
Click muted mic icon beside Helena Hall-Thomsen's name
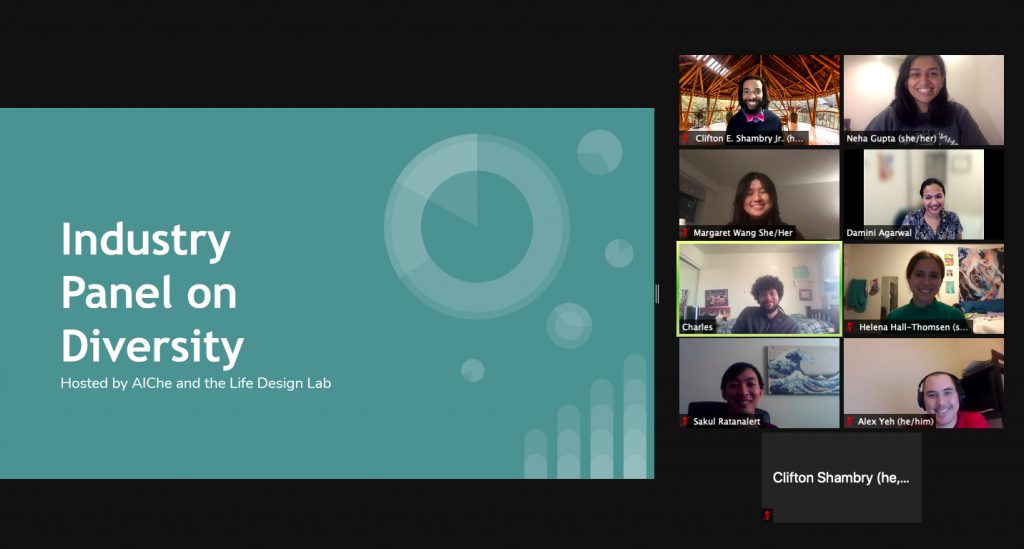click(850, 327)
